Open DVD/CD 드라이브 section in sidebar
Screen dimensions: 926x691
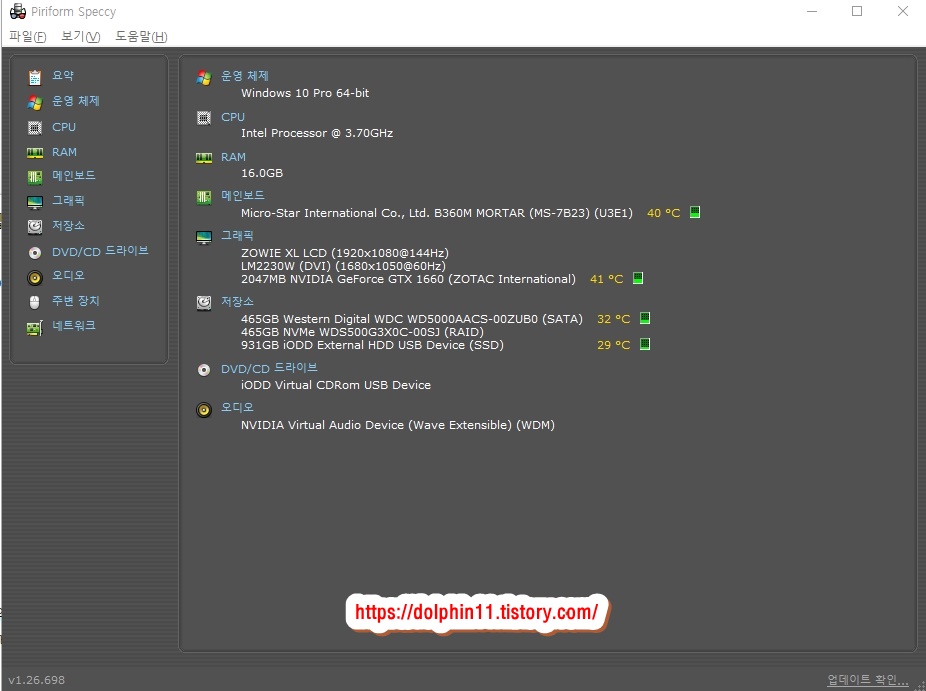point(100,251)
